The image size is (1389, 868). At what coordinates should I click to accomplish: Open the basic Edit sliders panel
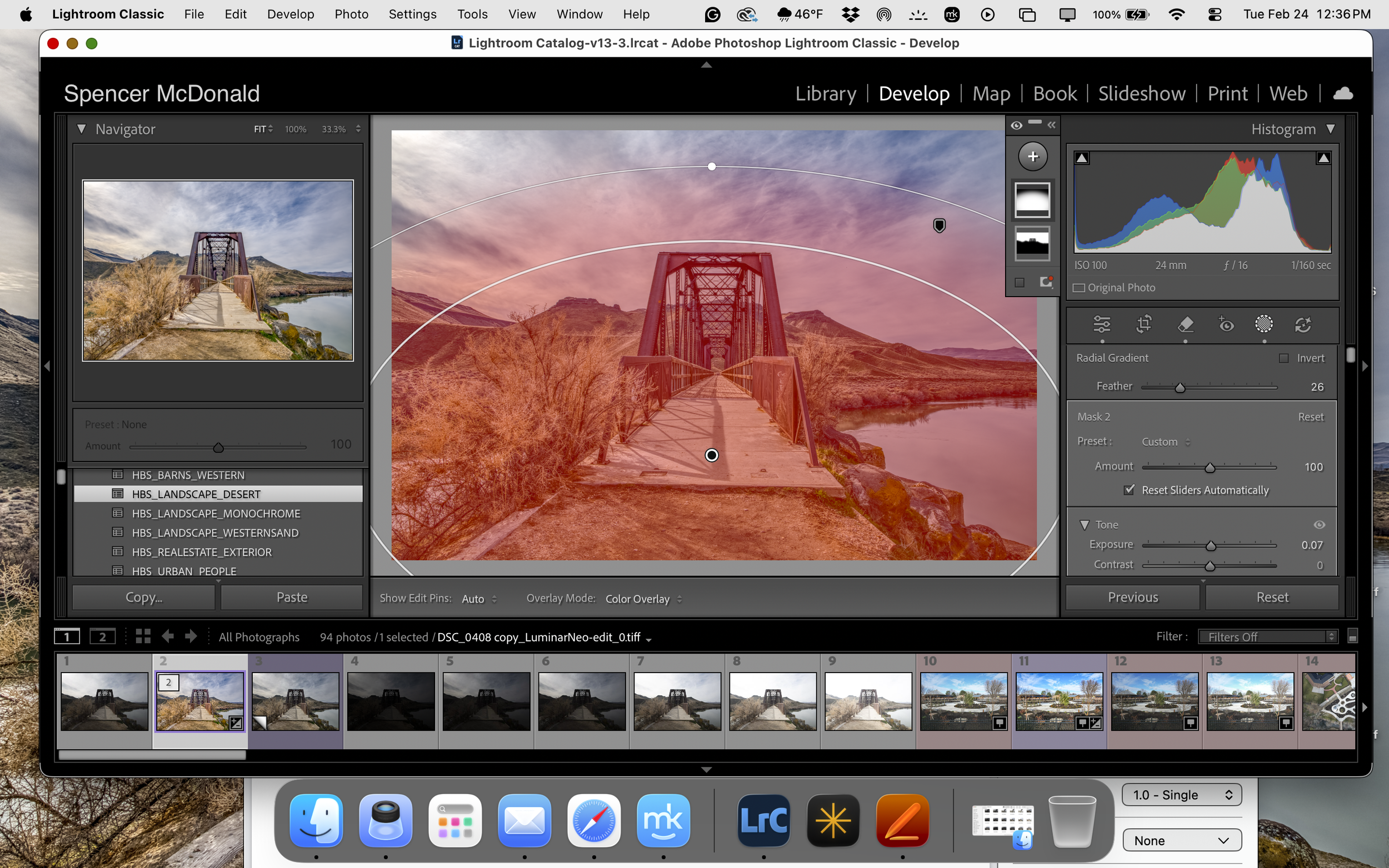coord(1102,324)
